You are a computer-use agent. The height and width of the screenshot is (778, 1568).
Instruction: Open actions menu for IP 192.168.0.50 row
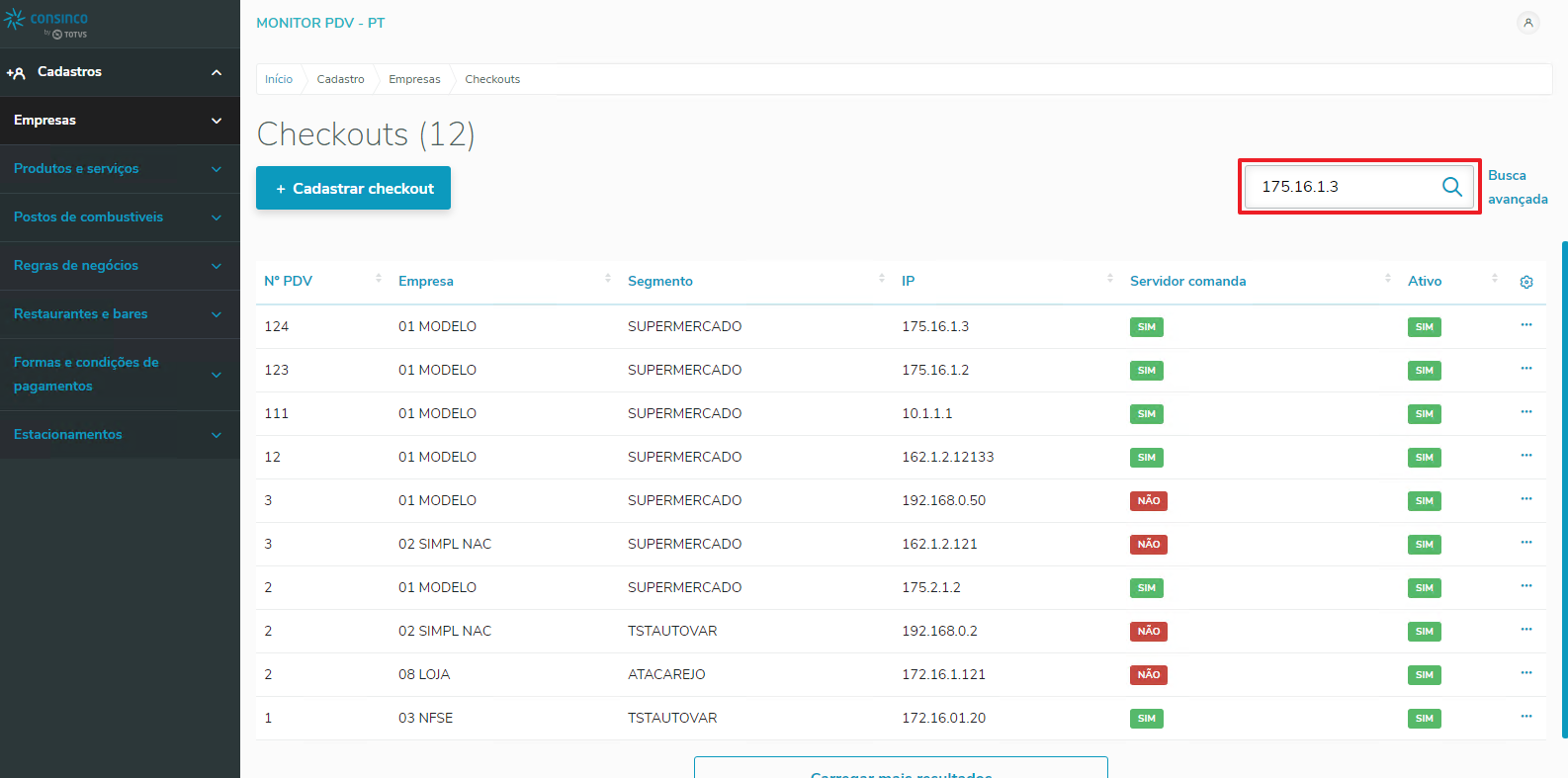[1526, 499]
